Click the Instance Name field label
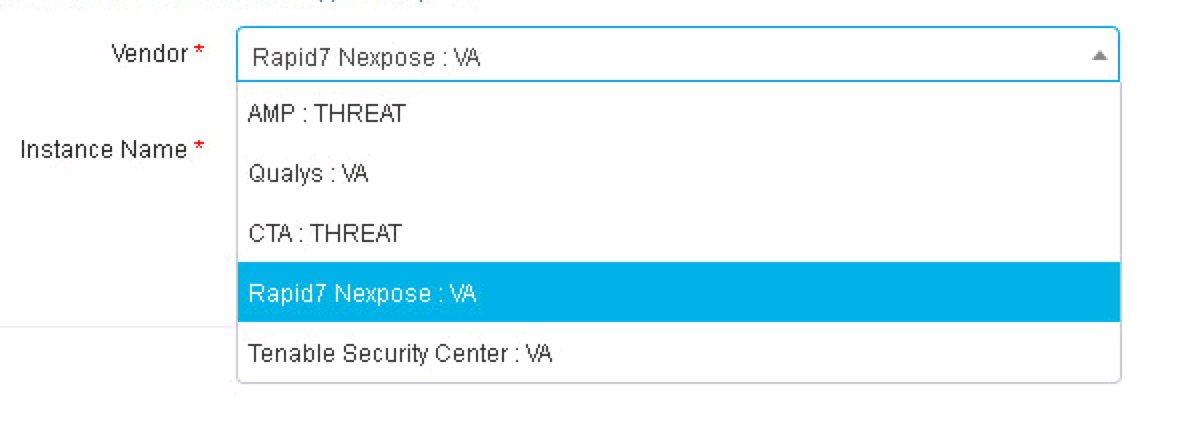This screenshot has width=1190, height=426. (x=104, y=150)
